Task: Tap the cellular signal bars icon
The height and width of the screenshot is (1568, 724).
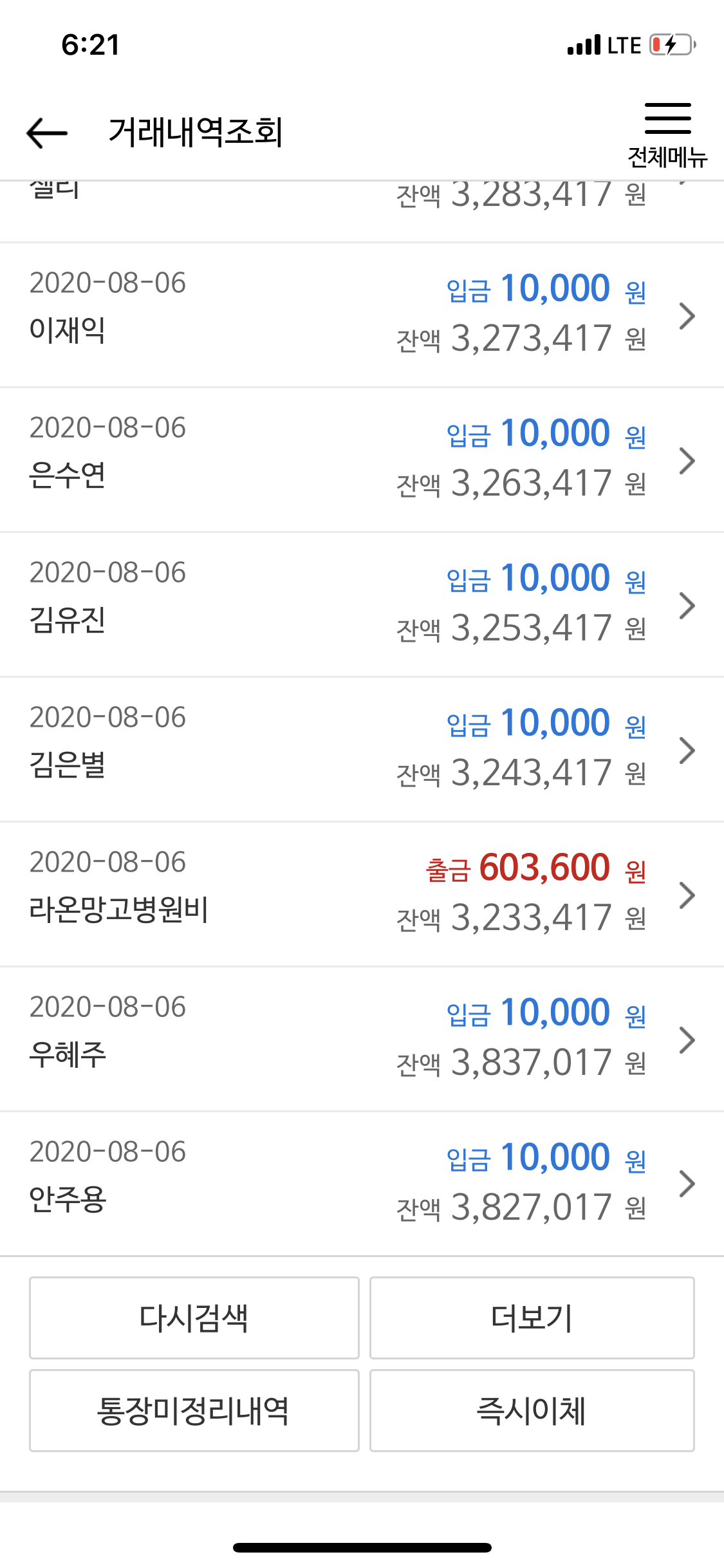Action: pyautogui.click(x=584, y=45)
